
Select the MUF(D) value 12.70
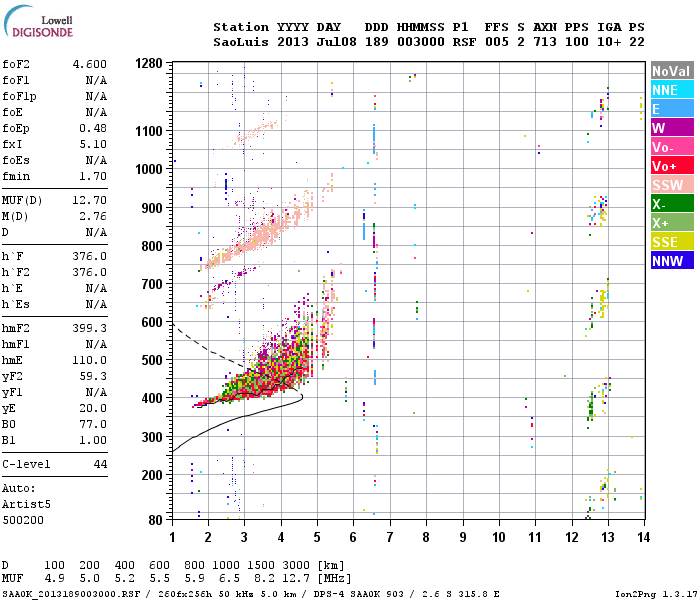click(90, 200)
